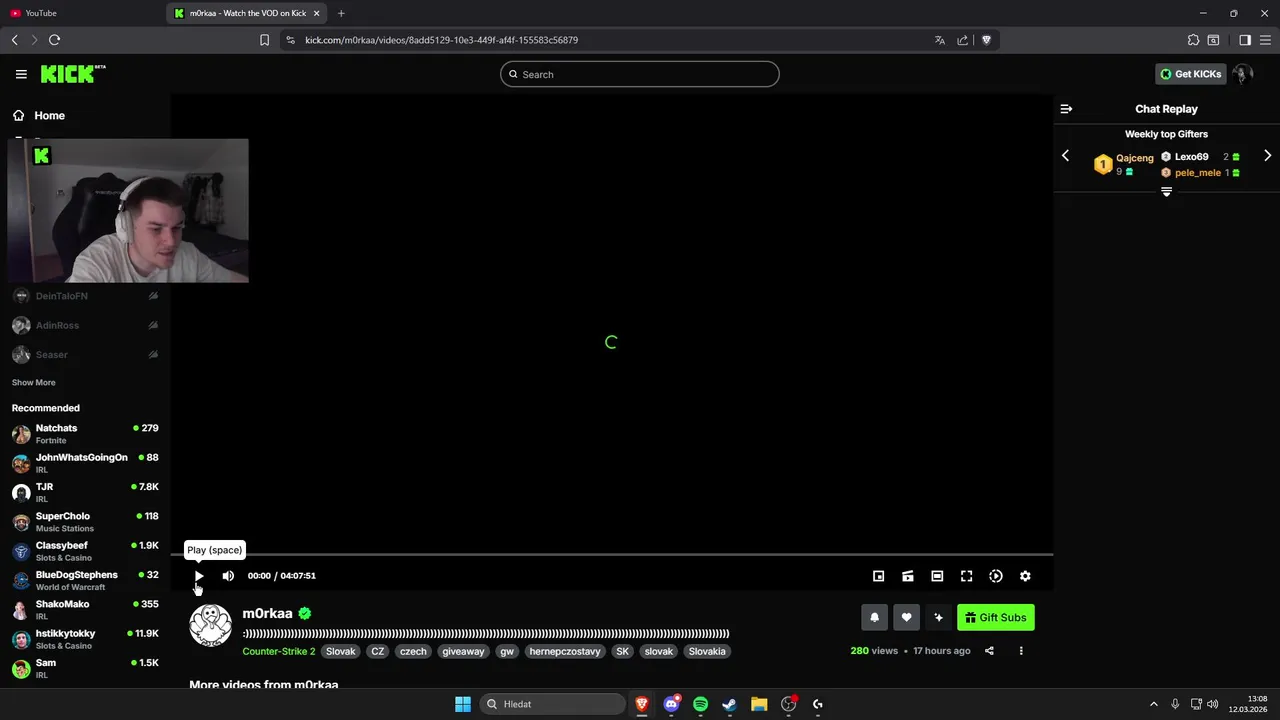Open page translate icon in address bar
1280x720 pixels.
tap(940, 40)
